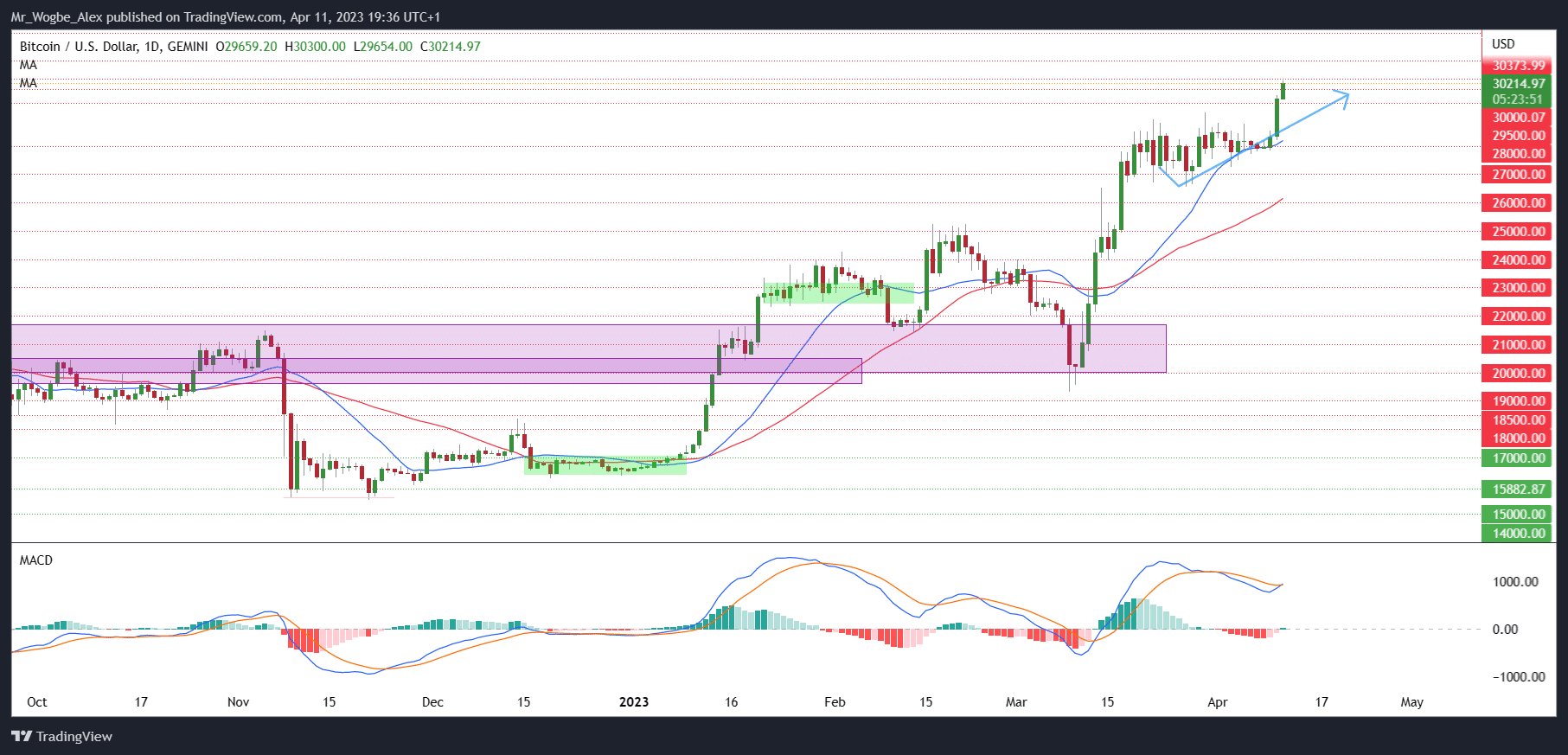Image resolution: width=1568 pixels, height=755 pixels.
Task: Click the countdown timer 05:23:51
Action: coord(1517,99)
